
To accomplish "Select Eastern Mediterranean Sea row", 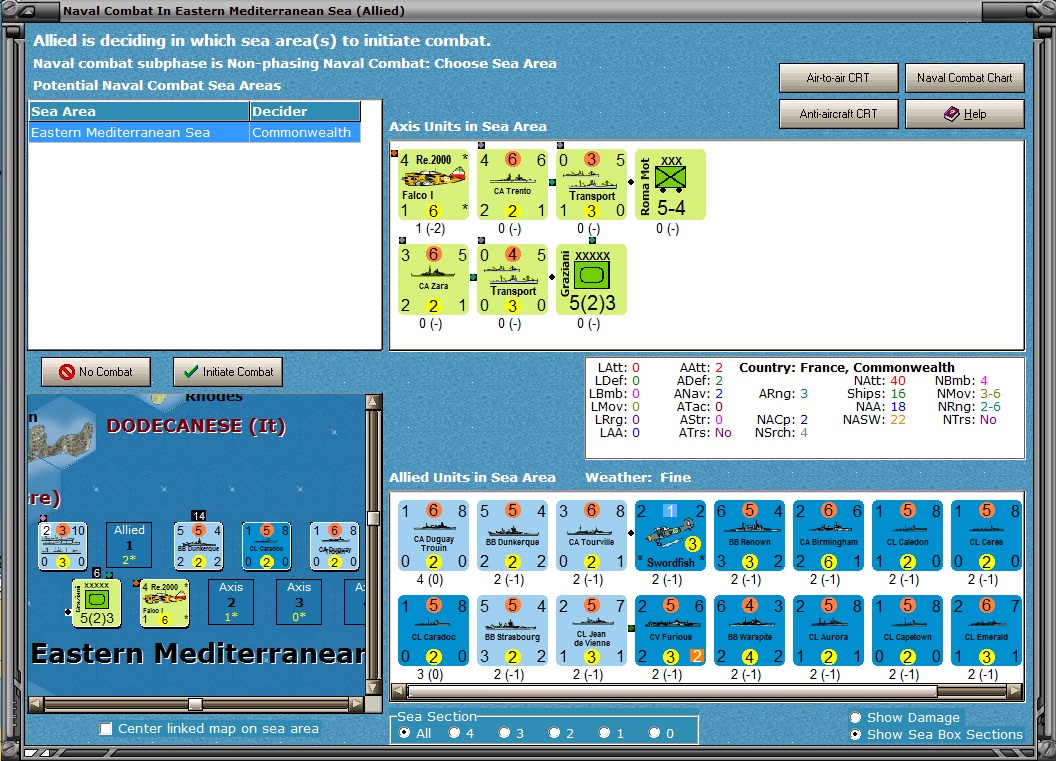I will [195, 133].
